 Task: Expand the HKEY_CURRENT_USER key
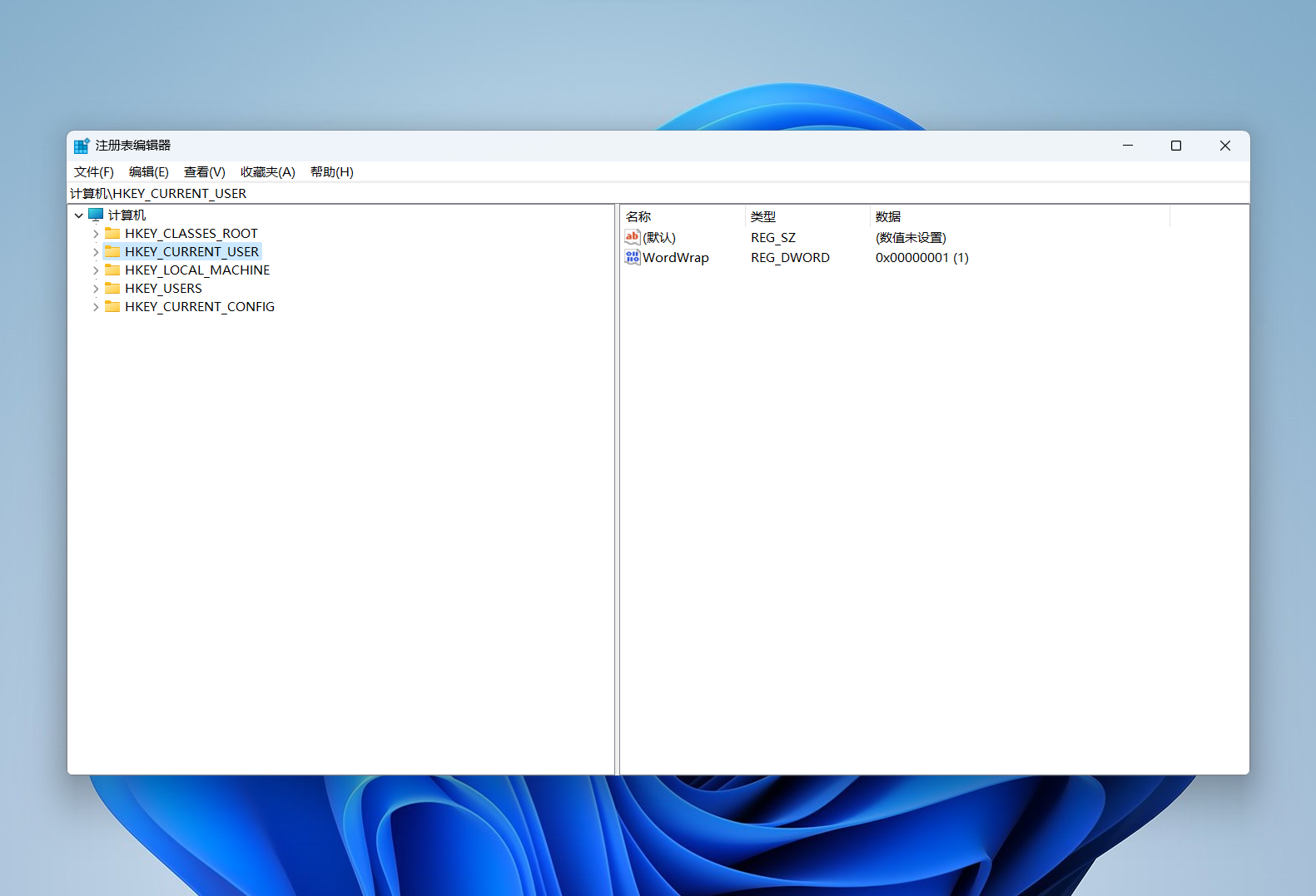click(x=96, y=252)
